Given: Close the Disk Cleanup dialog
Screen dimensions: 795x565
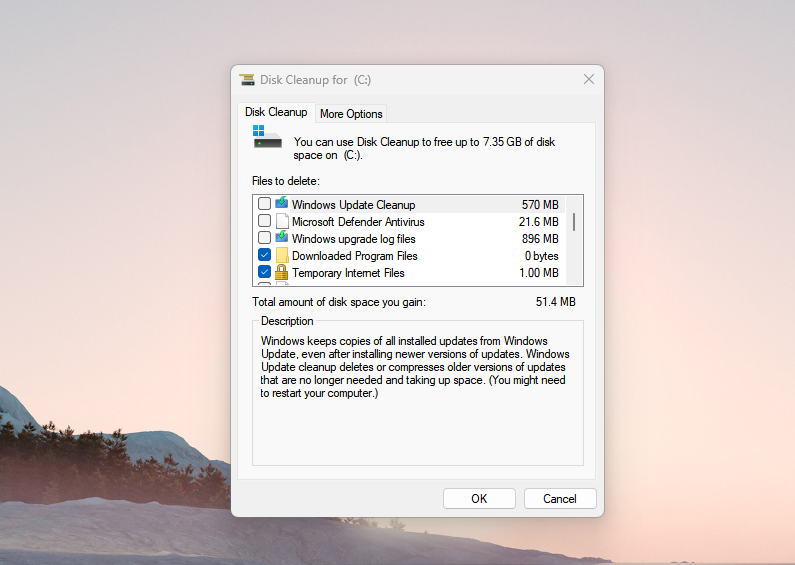Looking at the screenshot, I should coord(589,79).
